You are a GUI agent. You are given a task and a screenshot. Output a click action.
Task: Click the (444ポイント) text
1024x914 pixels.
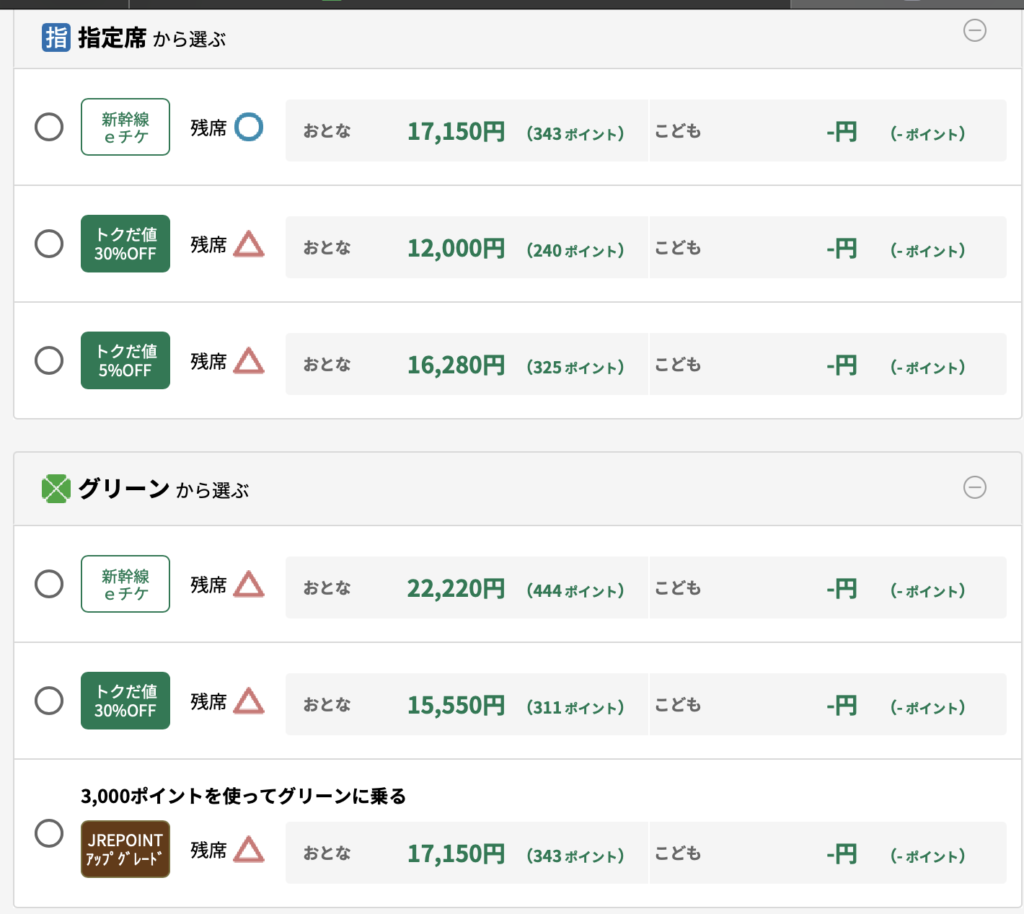(575, 591)
